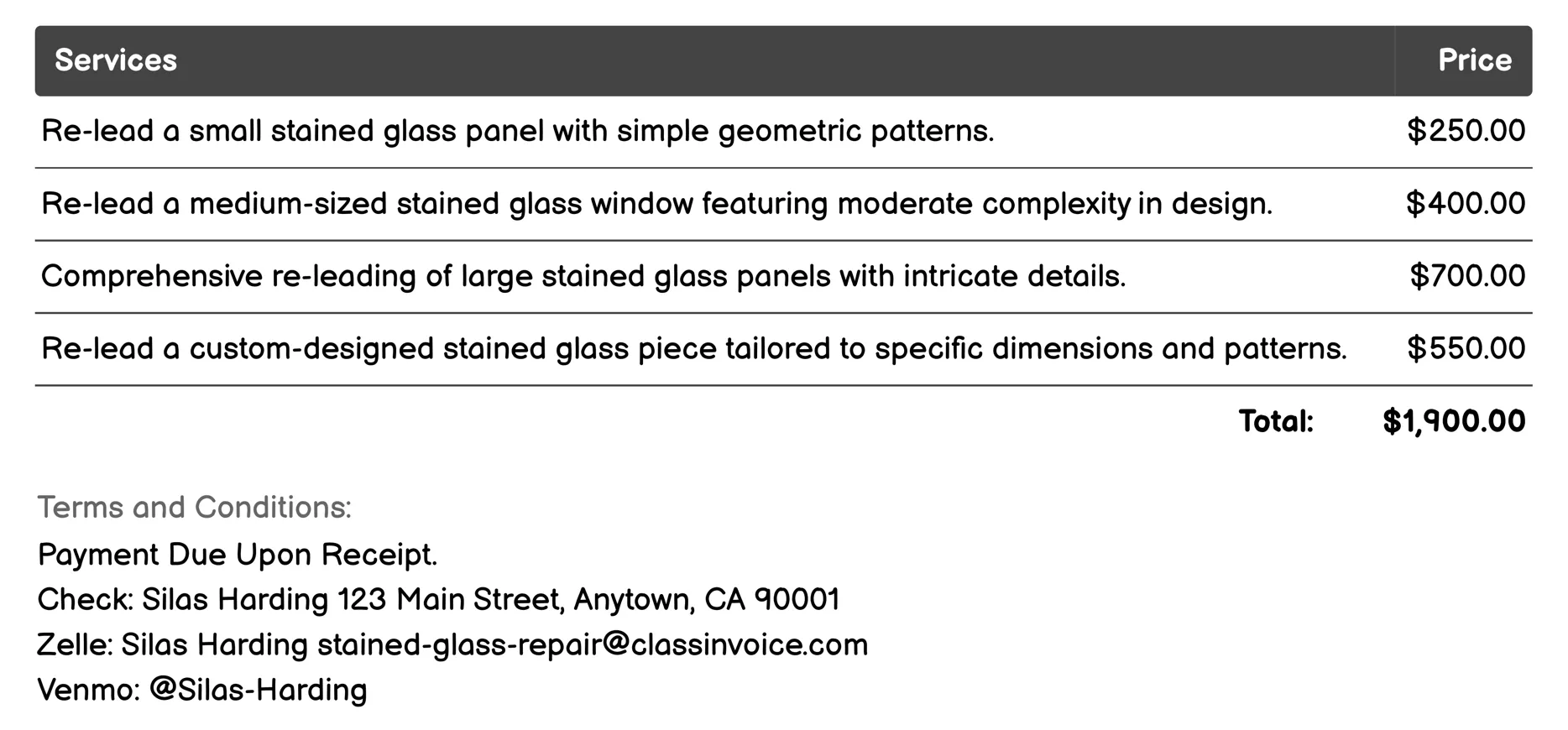Click the 123 Main Street mailing address
This screenshot has width=1568, height=730.
[x=588, y=600]
